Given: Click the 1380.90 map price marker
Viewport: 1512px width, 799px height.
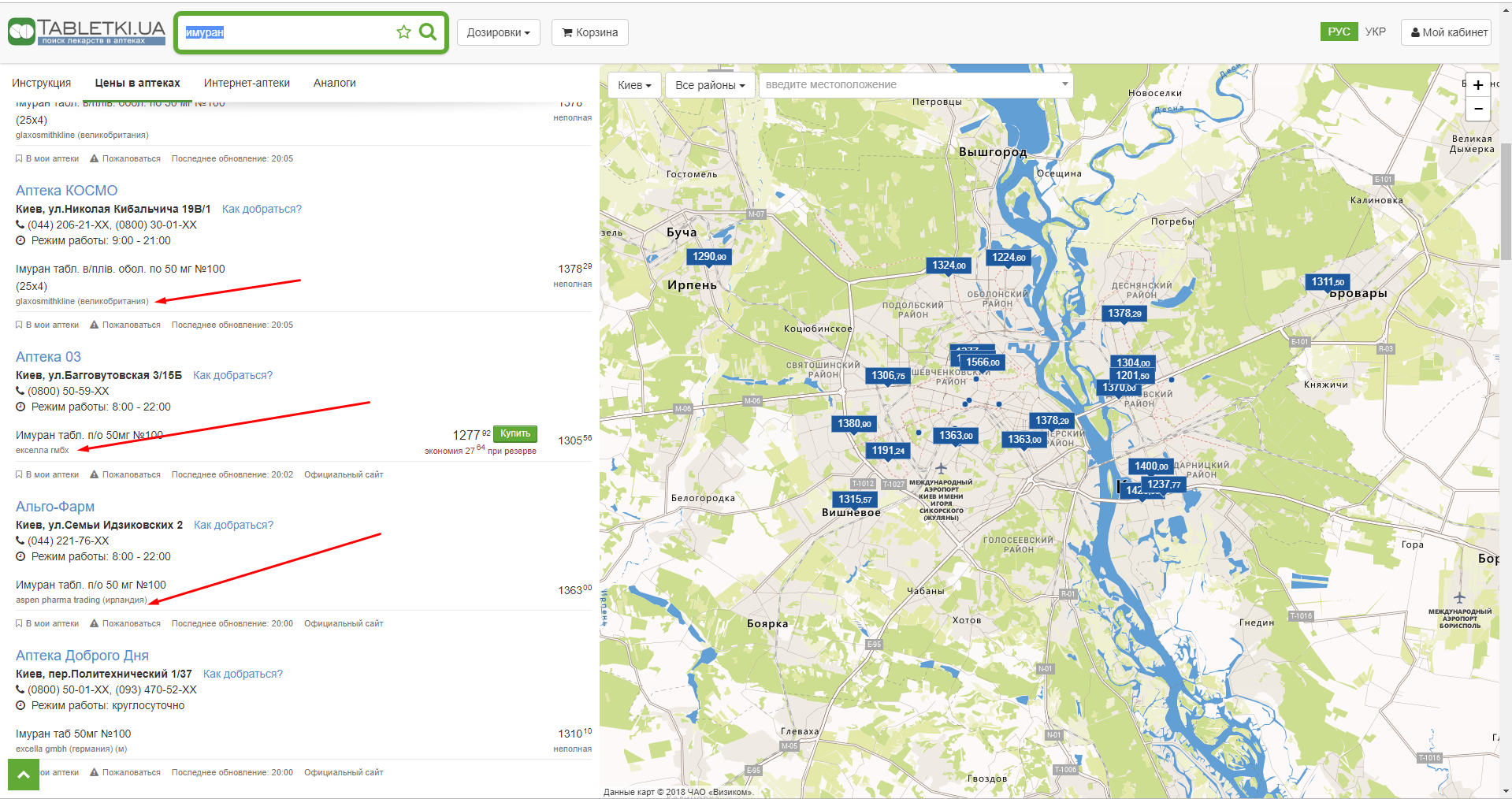Looking at the screenshot, I should pos(854,424).
